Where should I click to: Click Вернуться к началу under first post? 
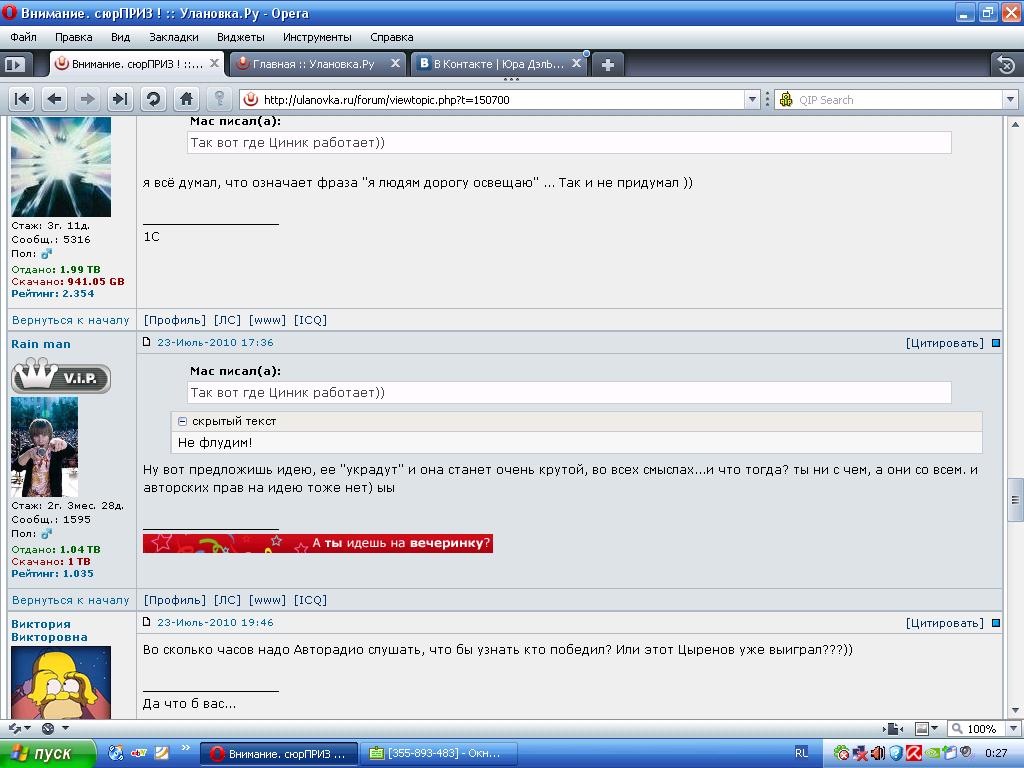point(71,320)
